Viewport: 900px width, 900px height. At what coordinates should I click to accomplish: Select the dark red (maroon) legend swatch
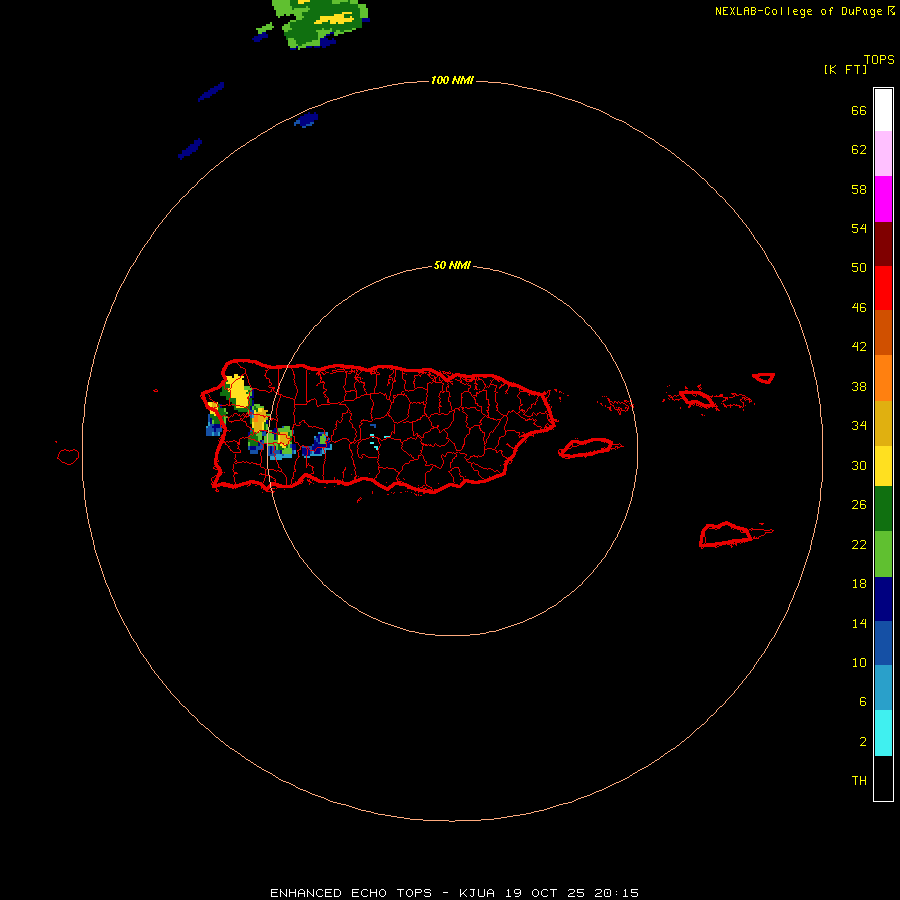coord(883,243)
